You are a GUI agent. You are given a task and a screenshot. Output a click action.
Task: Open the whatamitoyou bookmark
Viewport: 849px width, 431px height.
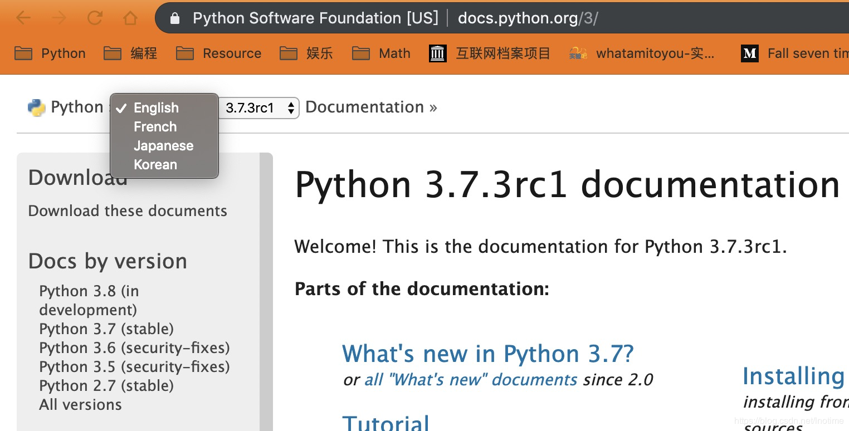(642, 53)
